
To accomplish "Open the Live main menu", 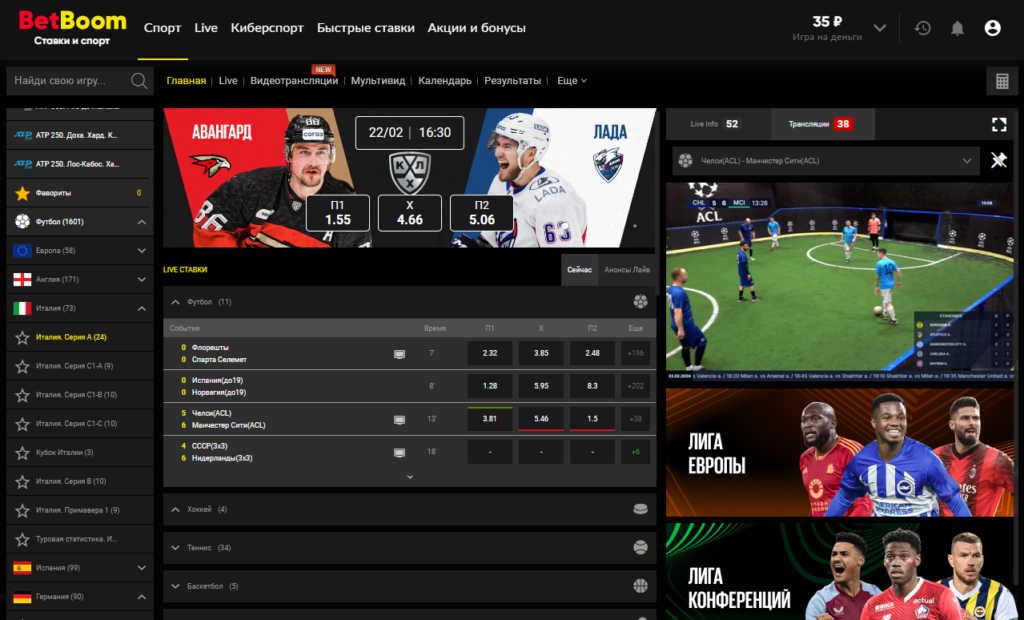I will tap(206, 28).
